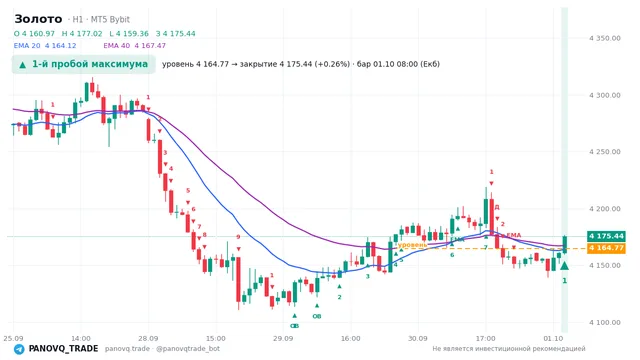Click the 4 300.00 price axis label

pyautogui.click(x=604, y=95)
